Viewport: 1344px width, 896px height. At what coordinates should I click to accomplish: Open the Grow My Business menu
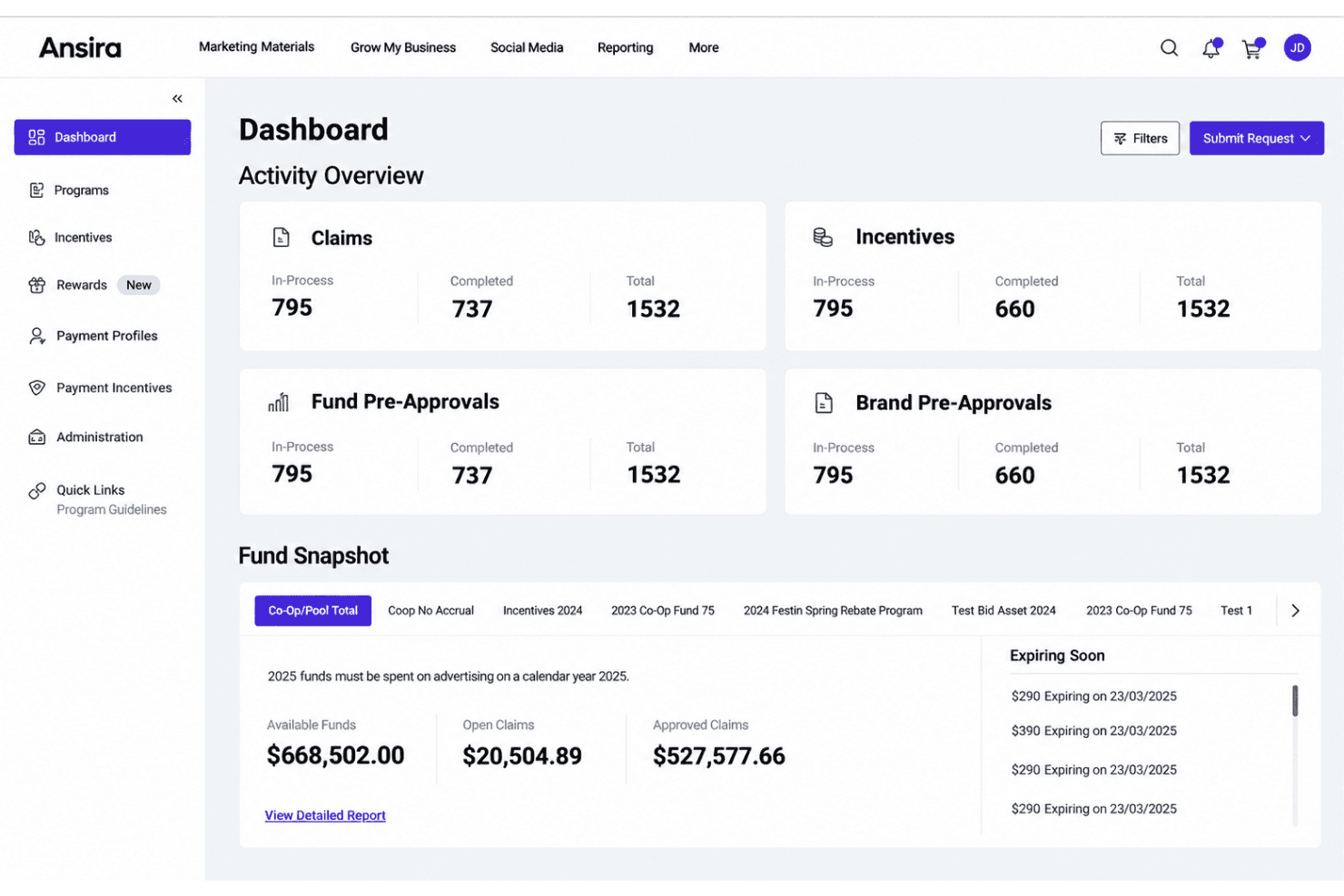[x=403, y=47]
